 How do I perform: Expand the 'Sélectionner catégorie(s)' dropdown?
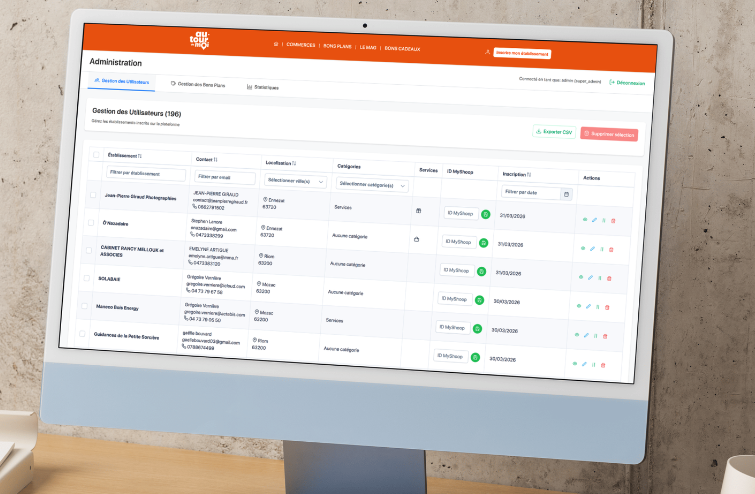click(372, 185)
